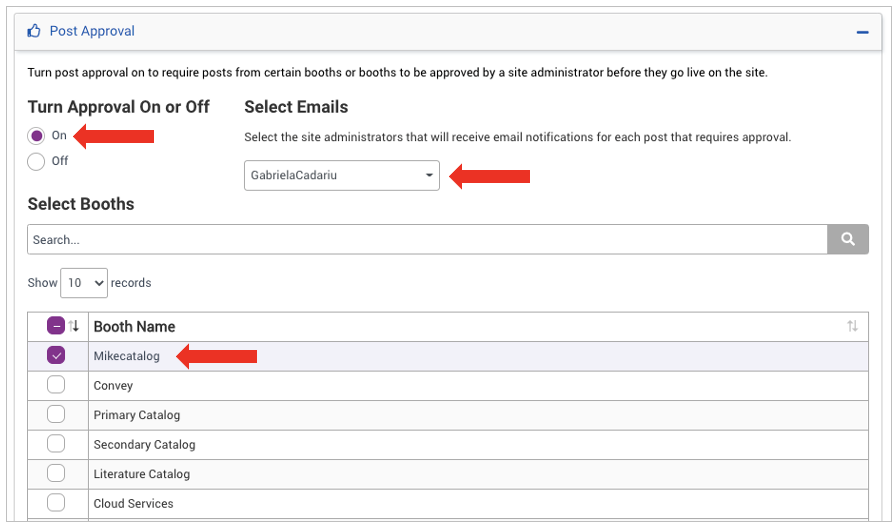Focus the booth Search field
Image resolution: width=895 pixels, height=526 pixels.
pyautogui.click(x=427, y=240)
